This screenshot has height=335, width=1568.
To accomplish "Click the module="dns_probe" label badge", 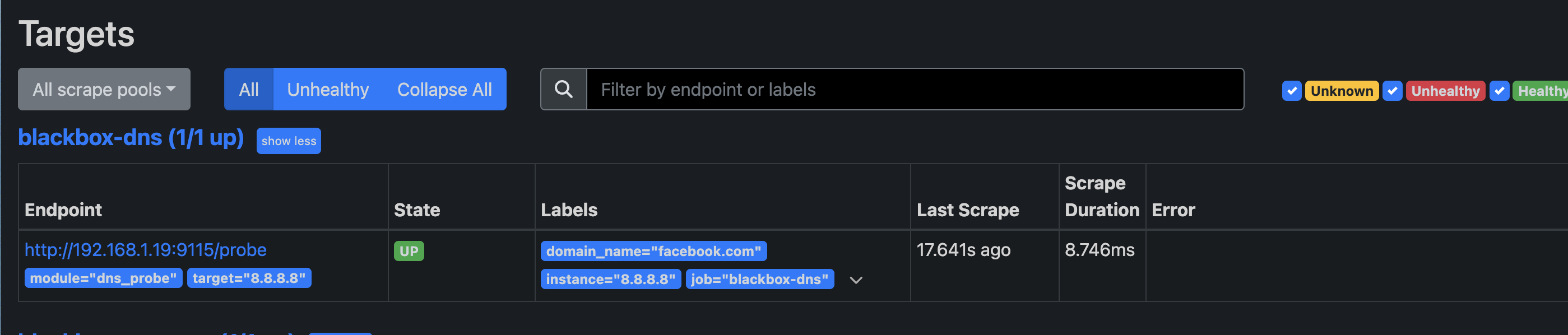I will point(103,278).
